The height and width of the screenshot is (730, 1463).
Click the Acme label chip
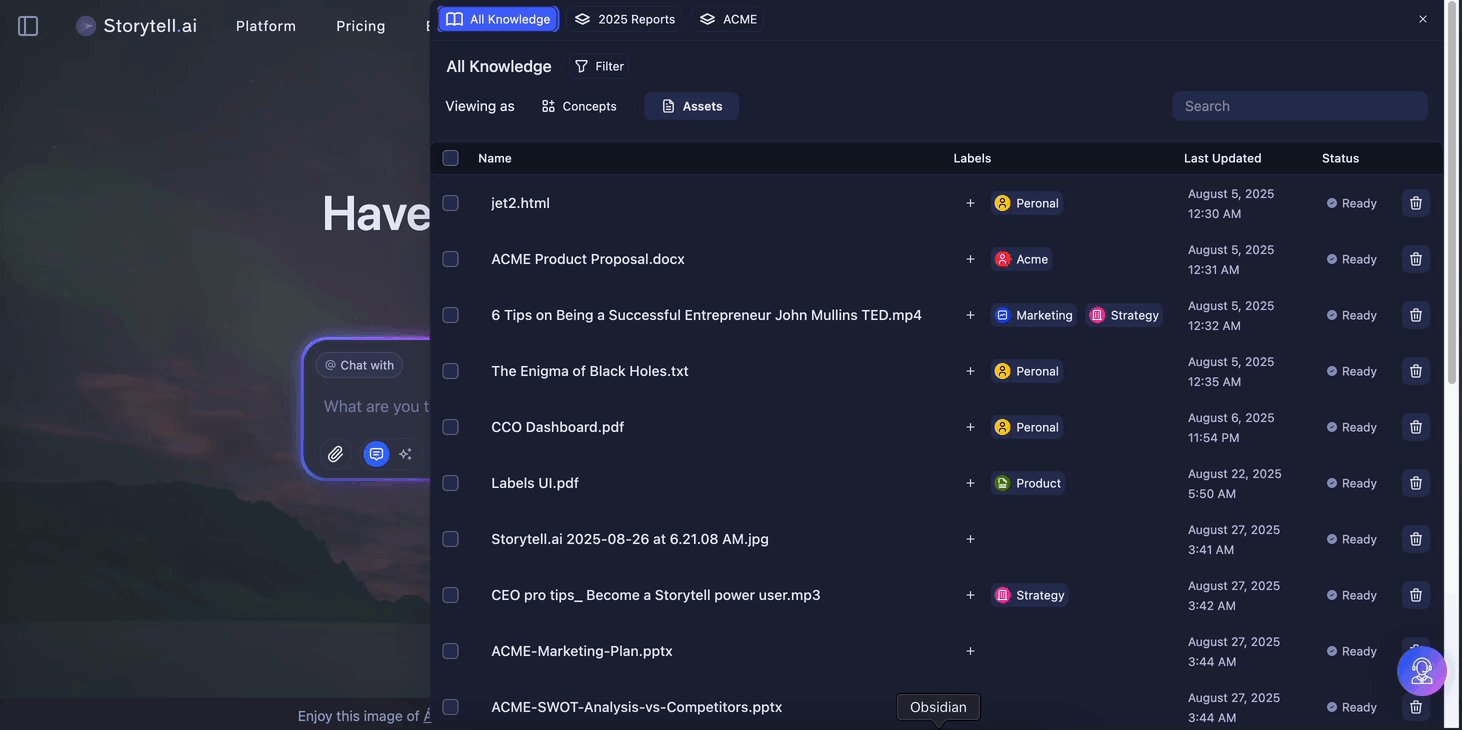pos(1022,259)
